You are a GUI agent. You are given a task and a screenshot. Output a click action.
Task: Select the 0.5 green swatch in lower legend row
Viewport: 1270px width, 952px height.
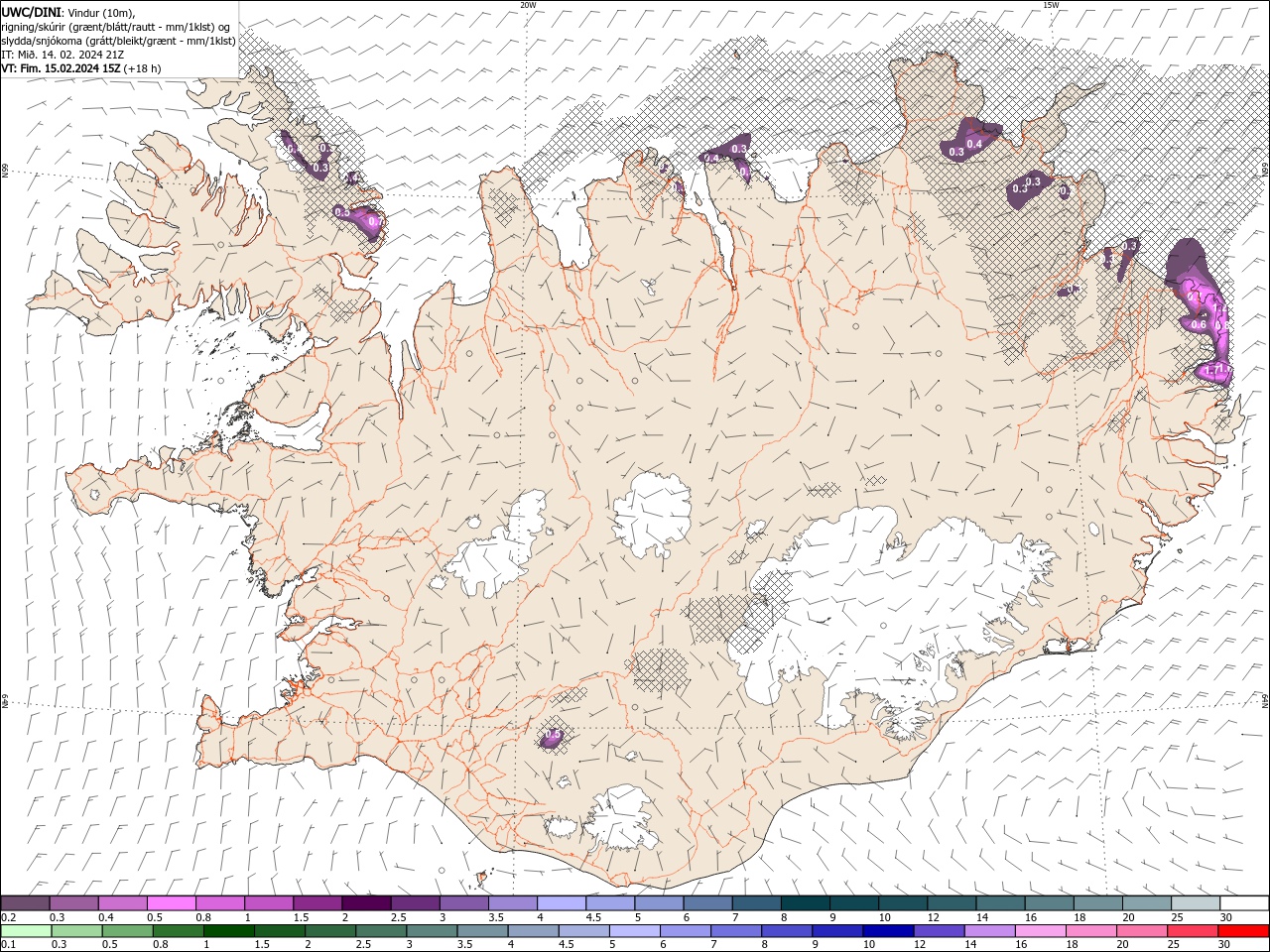point(128,931)
